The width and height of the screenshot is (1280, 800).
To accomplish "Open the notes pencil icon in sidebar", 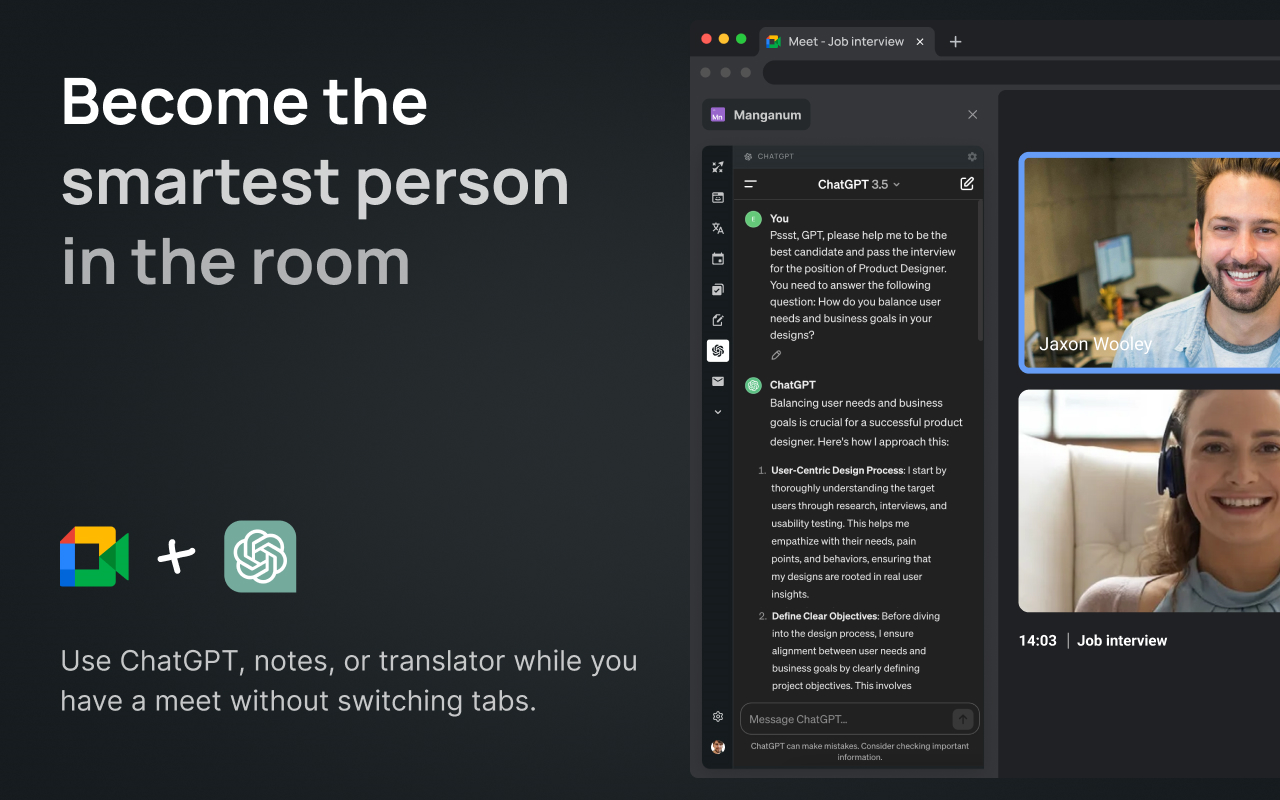I will tap(717, 320).
